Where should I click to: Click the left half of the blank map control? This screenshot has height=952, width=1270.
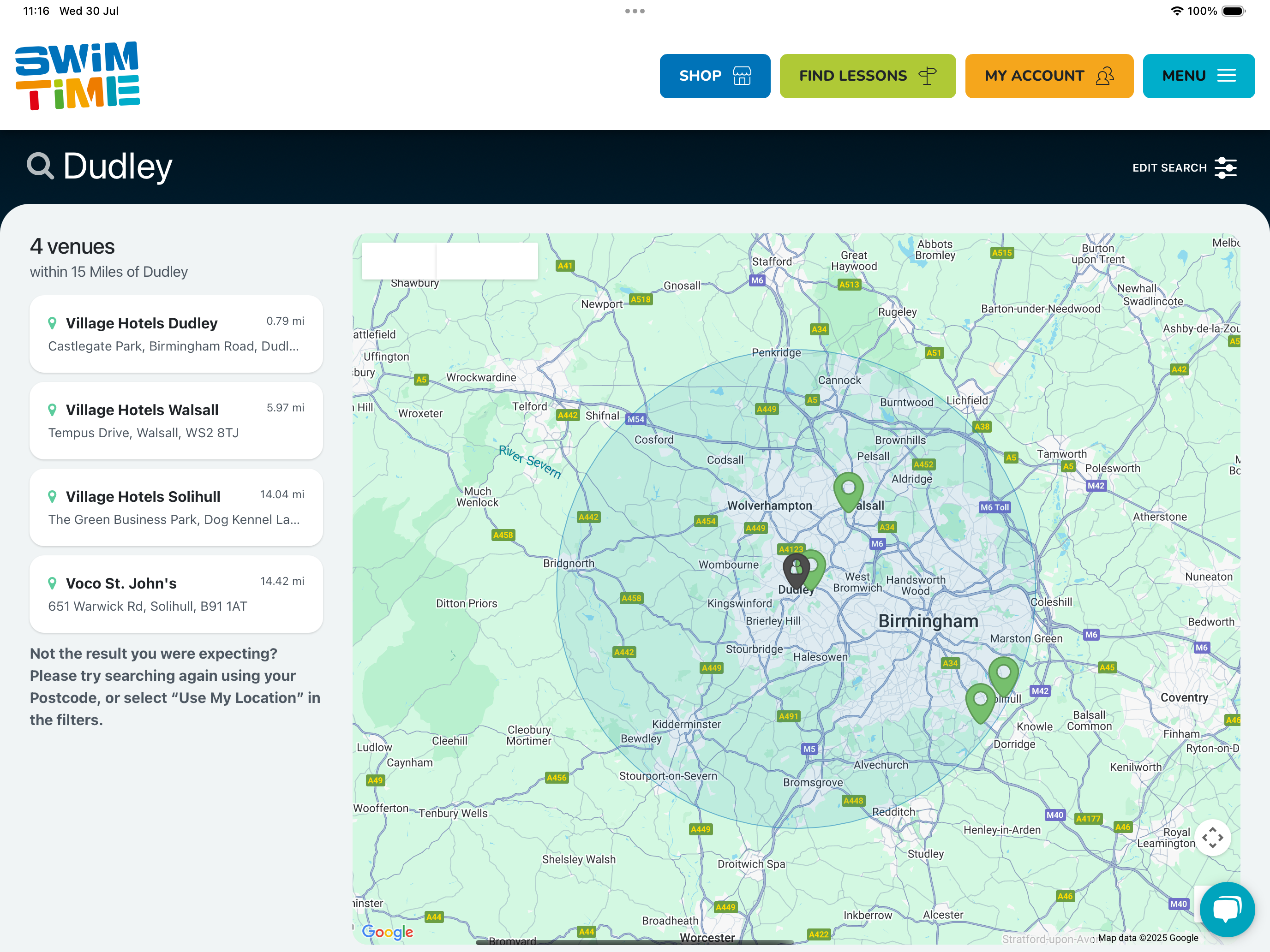(398, 261)
